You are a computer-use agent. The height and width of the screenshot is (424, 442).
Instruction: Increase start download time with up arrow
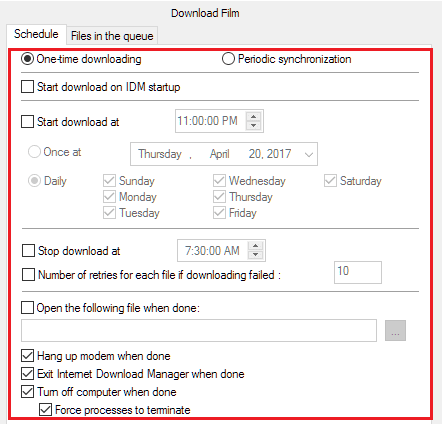[x=254, y=116]
